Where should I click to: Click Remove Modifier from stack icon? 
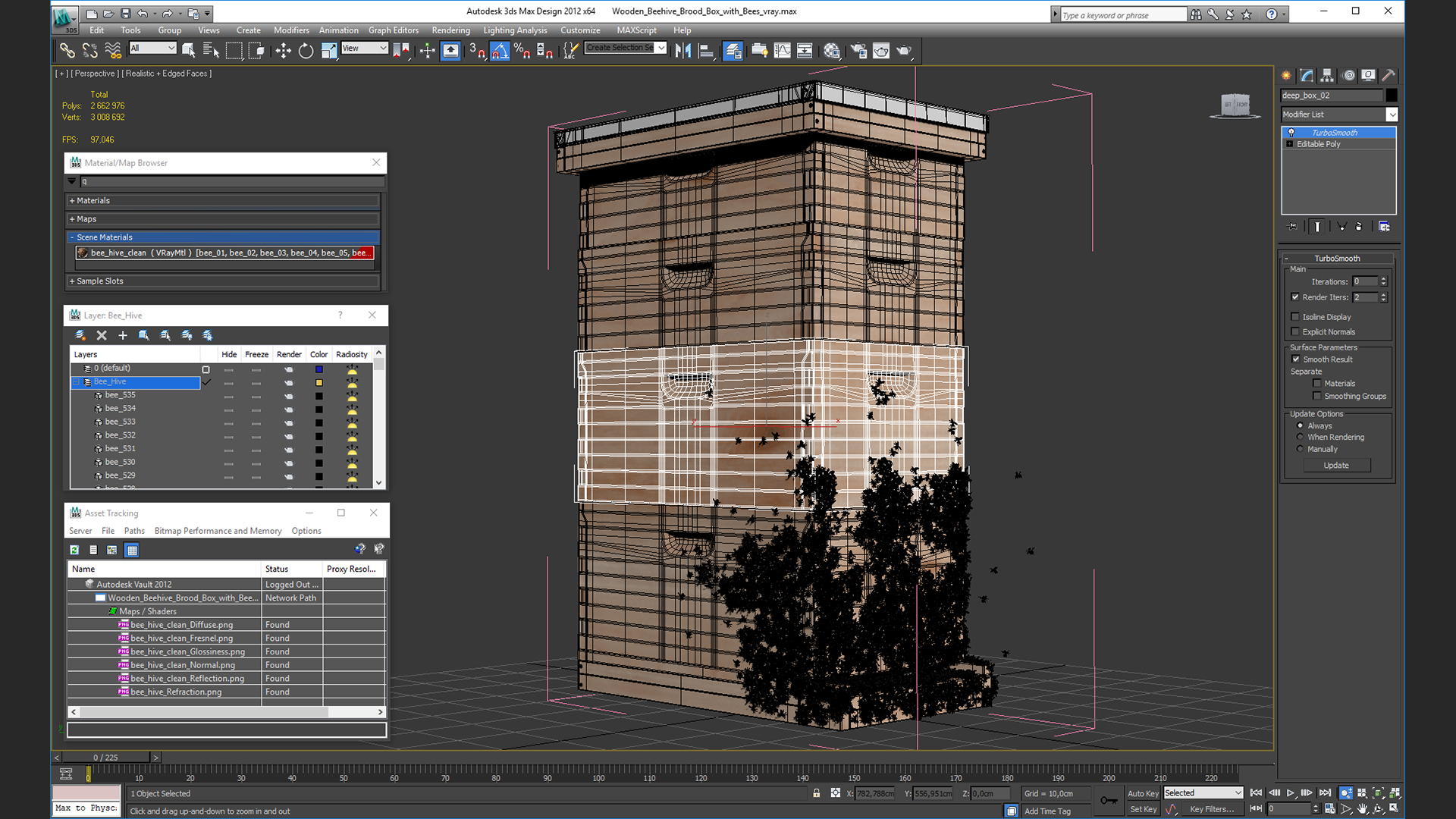[1359, 226]
